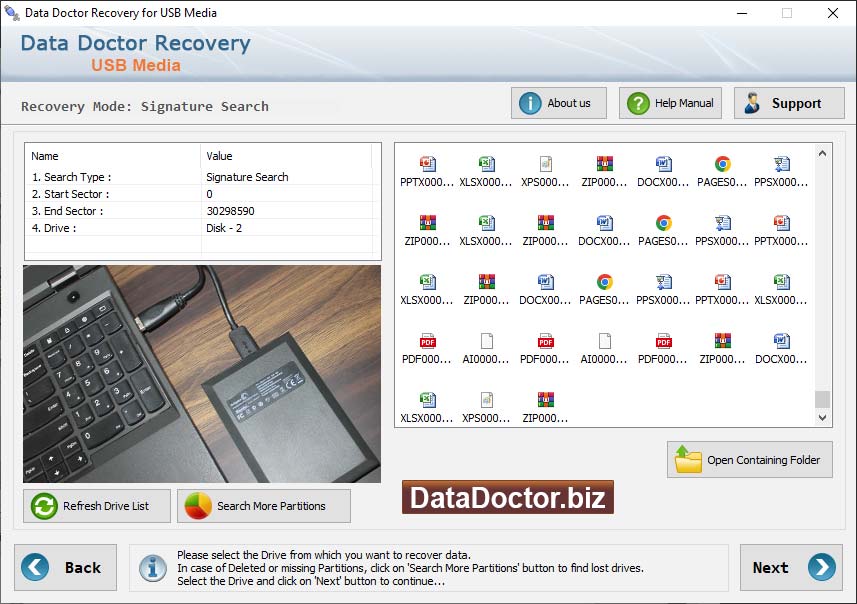Click the Open Containing Folder icon

click(688, 459)
